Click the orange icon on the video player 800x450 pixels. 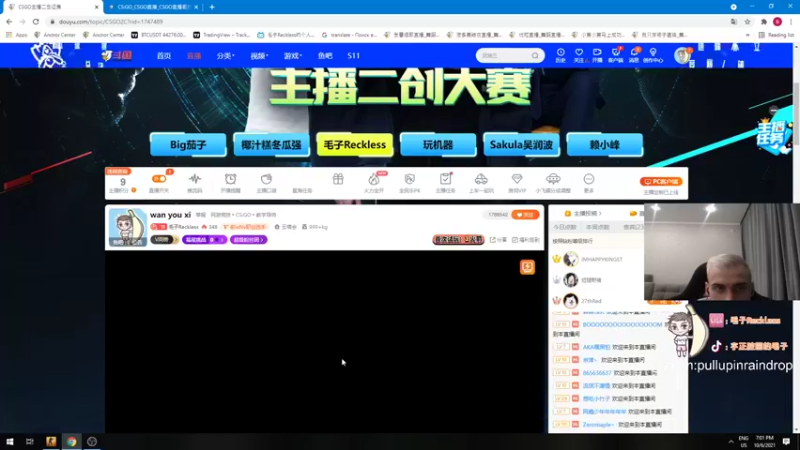click(x=527, y=267)
